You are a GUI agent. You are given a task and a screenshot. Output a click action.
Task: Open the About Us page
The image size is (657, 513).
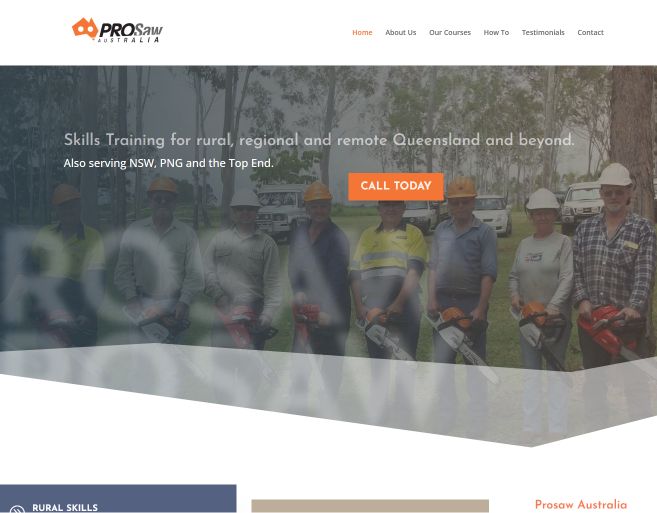[401, 32]
